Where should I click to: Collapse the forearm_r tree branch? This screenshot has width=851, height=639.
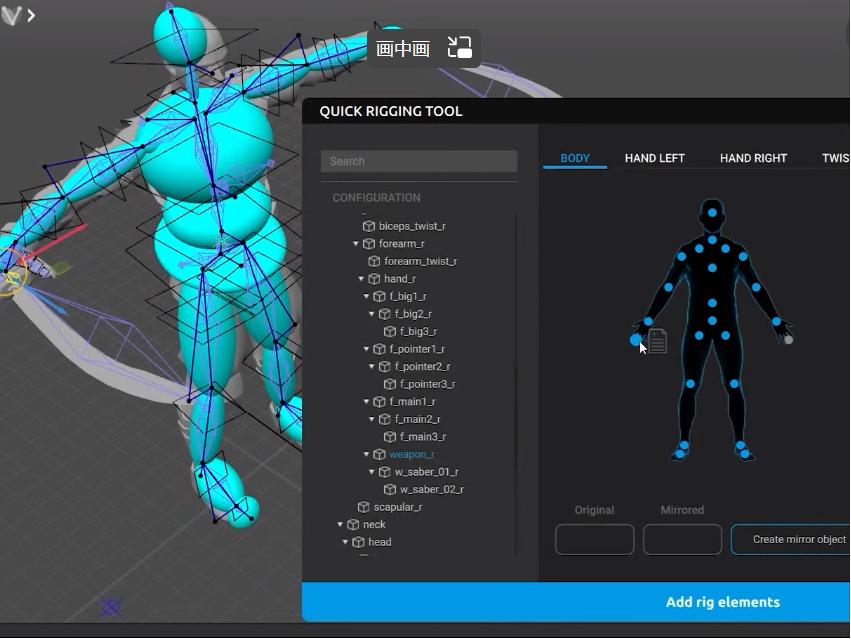point(357,243)
